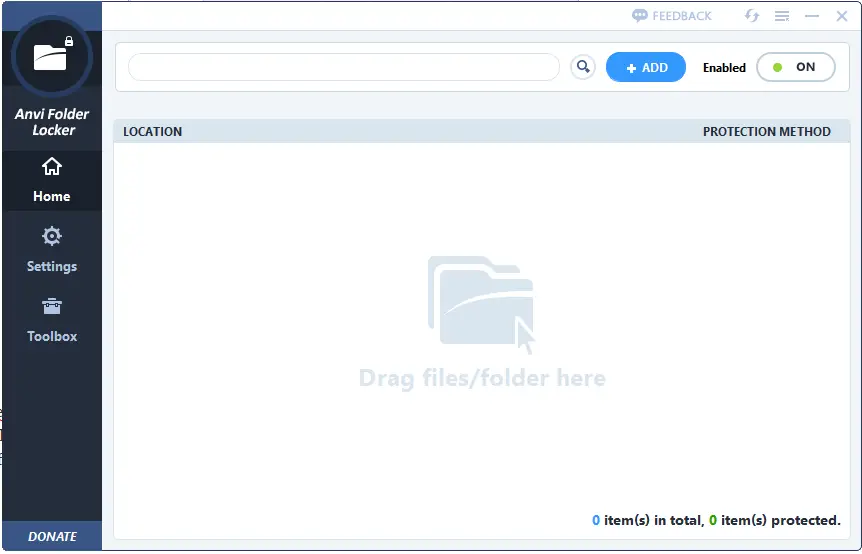This screenshot has width=862, height=554.
Task: Click the DONATE link
Action: [52, 536]
